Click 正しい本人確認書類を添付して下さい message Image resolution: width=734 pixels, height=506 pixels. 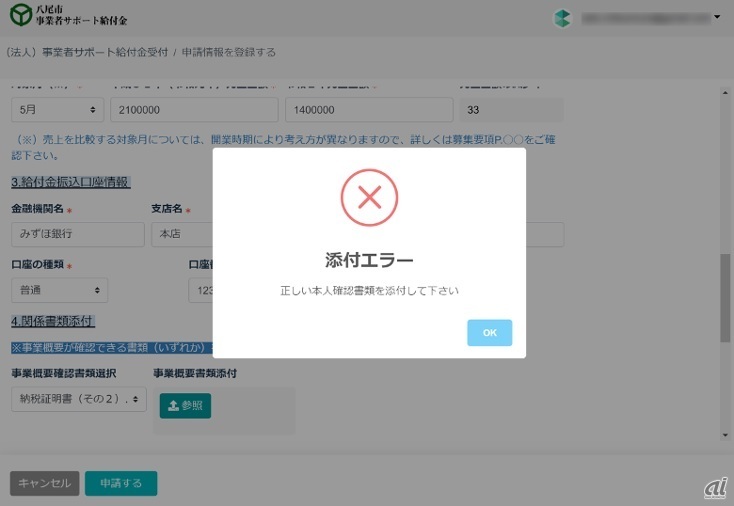click(x=369, y=291)
